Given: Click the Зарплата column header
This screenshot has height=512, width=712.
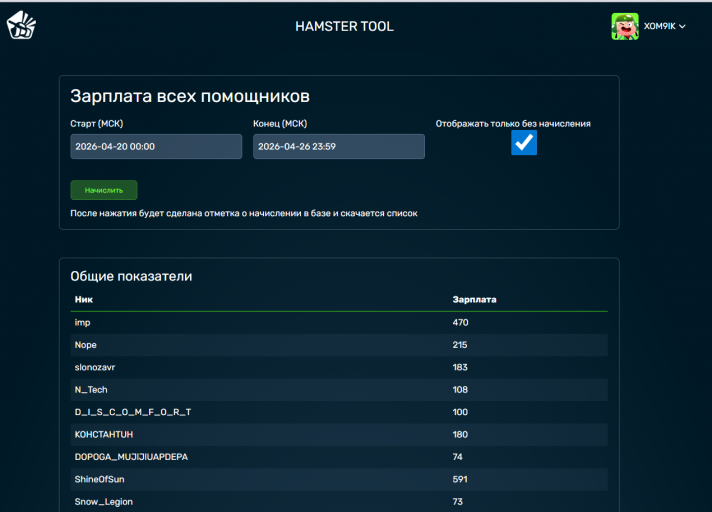Looking at the screenshot, I should [474, 300].
